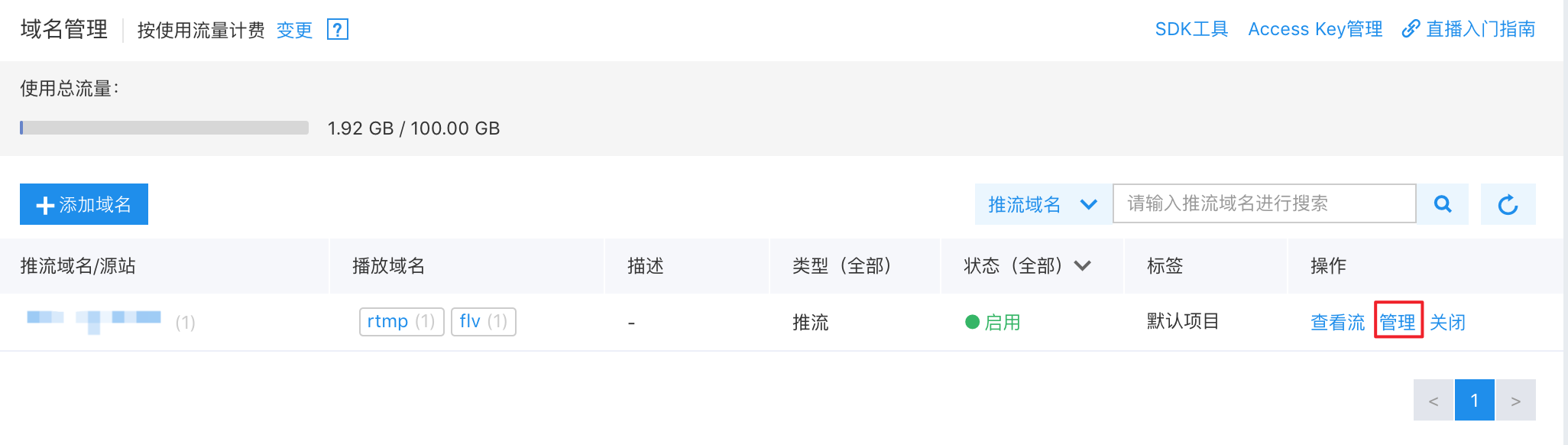Image resolution: width=1568 pixels, height=445 pixels.
Task: Expand the 状态（全部） filter chevron
Action: [x=1082, y=266]
